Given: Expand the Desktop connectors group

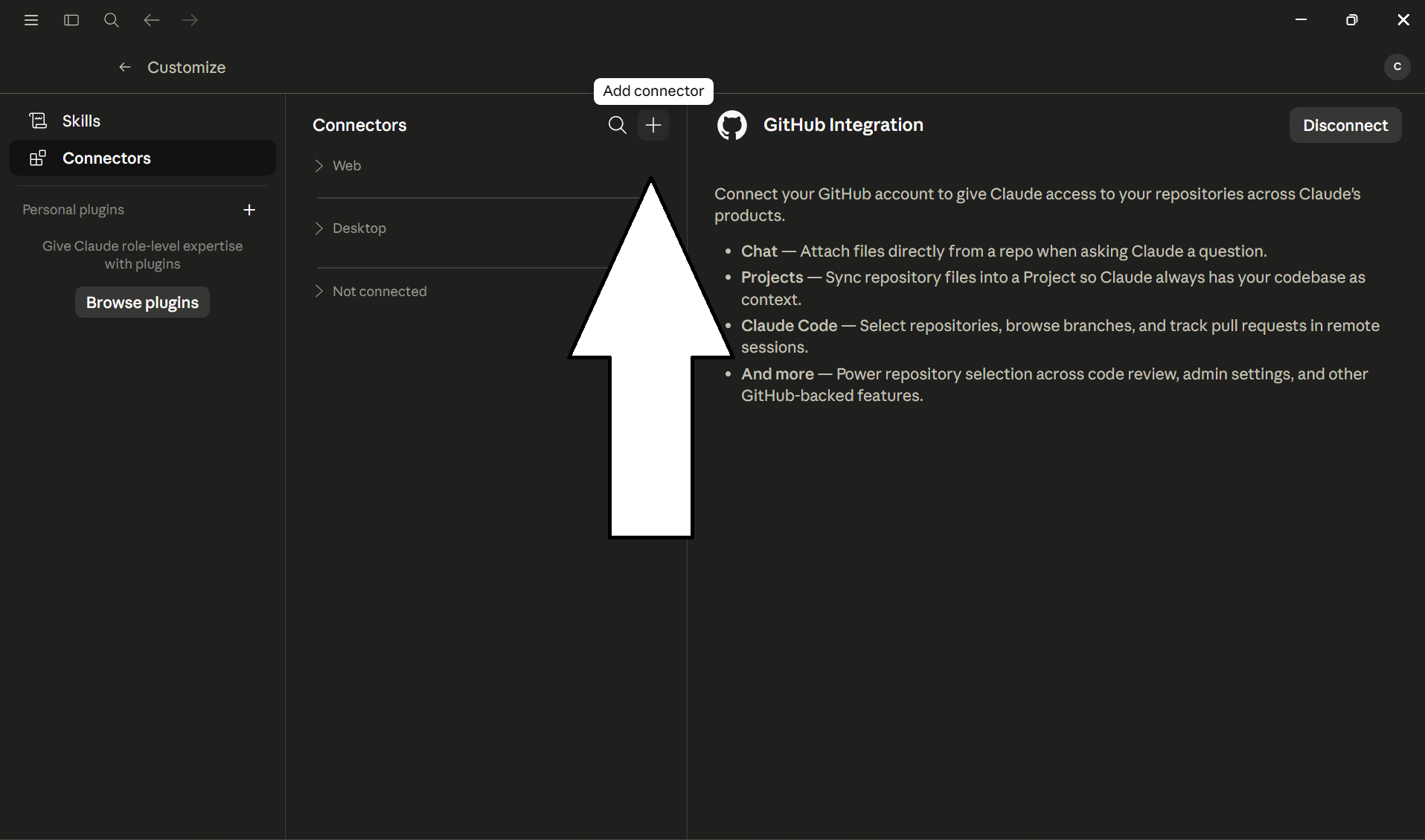Looking at the screenshot, I should (350, 228).
